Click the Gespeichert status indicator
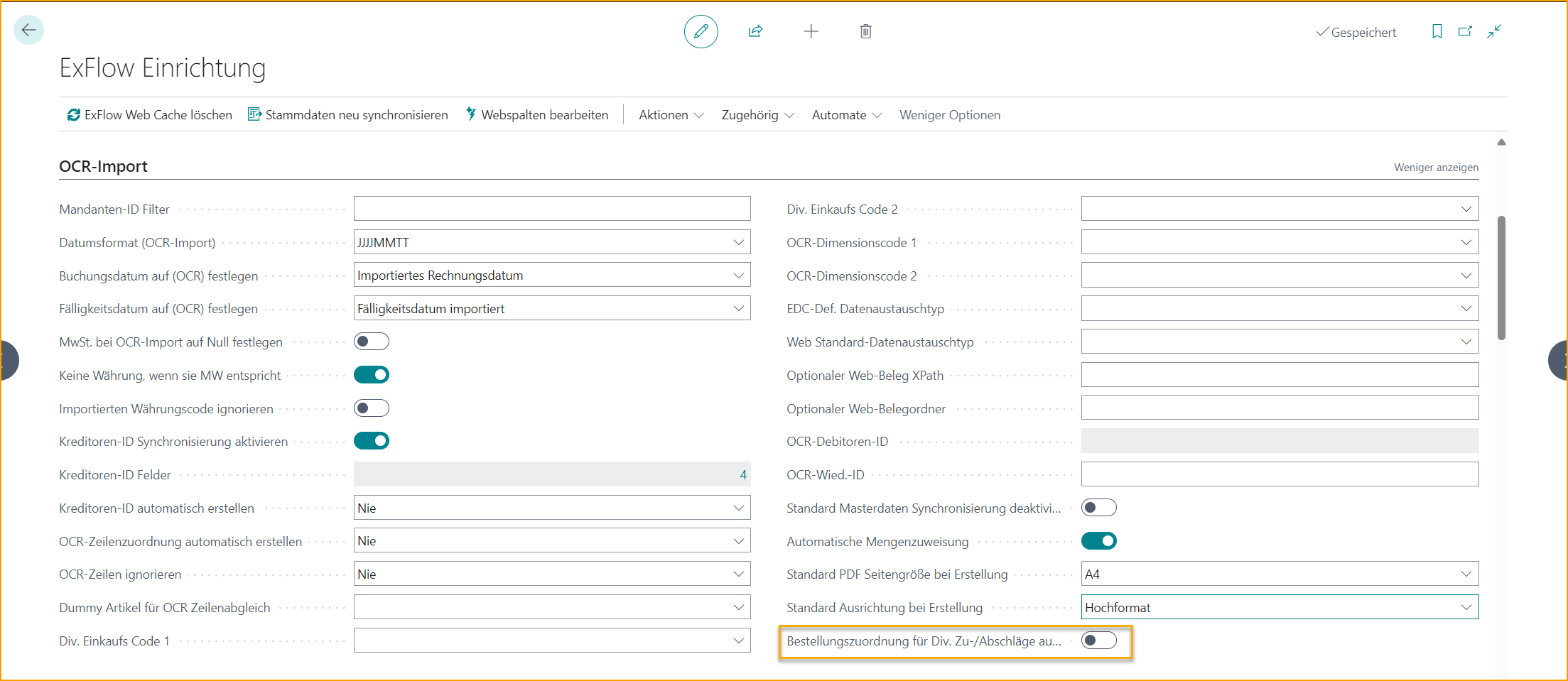Viewport: 1568px width, 681px height. point(1356,32)
